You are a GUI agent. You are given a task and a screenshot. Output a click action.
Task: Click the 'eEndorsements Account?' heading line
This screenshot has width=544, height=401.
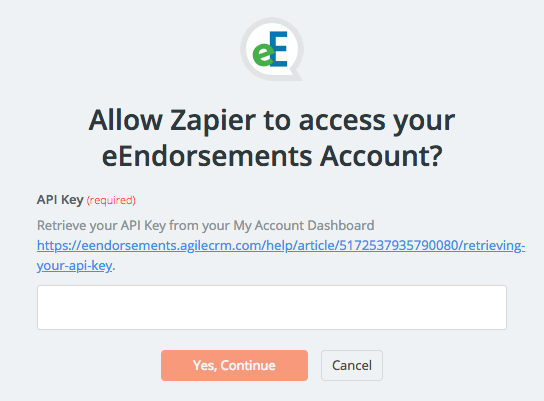pyautogui.click(x=272, y=156)
